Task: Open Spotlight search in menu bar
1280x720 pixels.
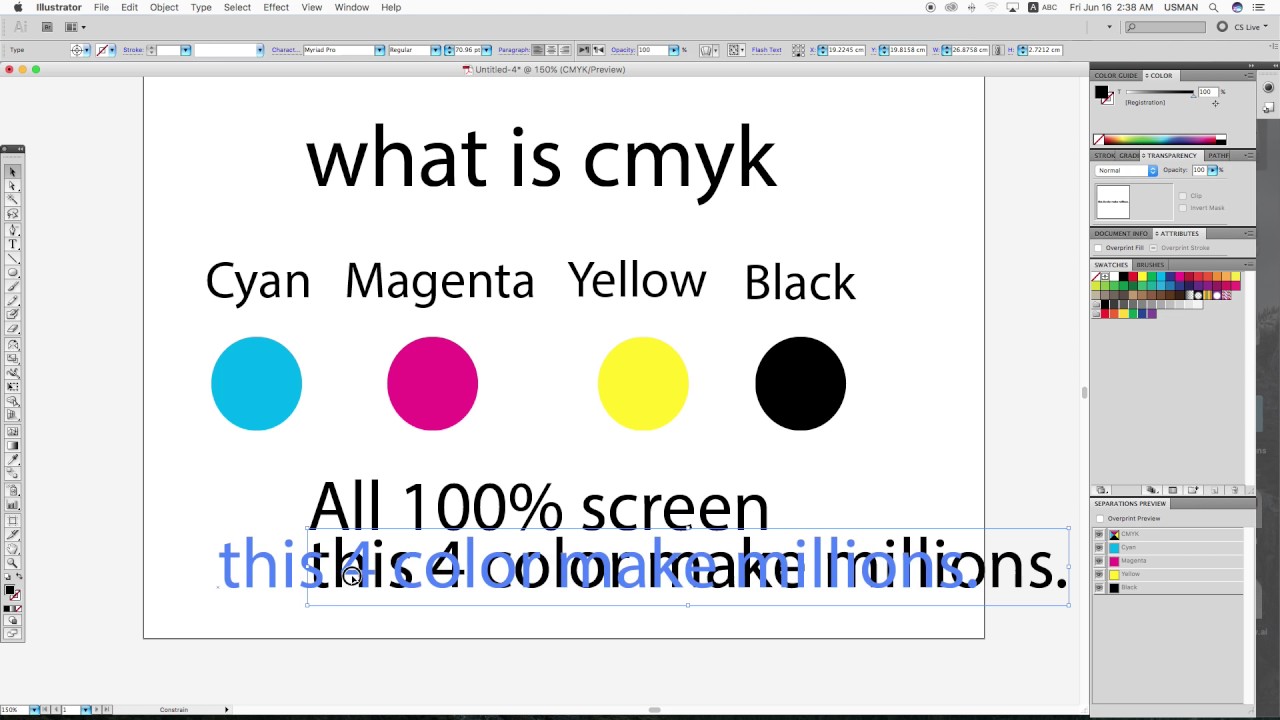Action: click(1213, 7)
